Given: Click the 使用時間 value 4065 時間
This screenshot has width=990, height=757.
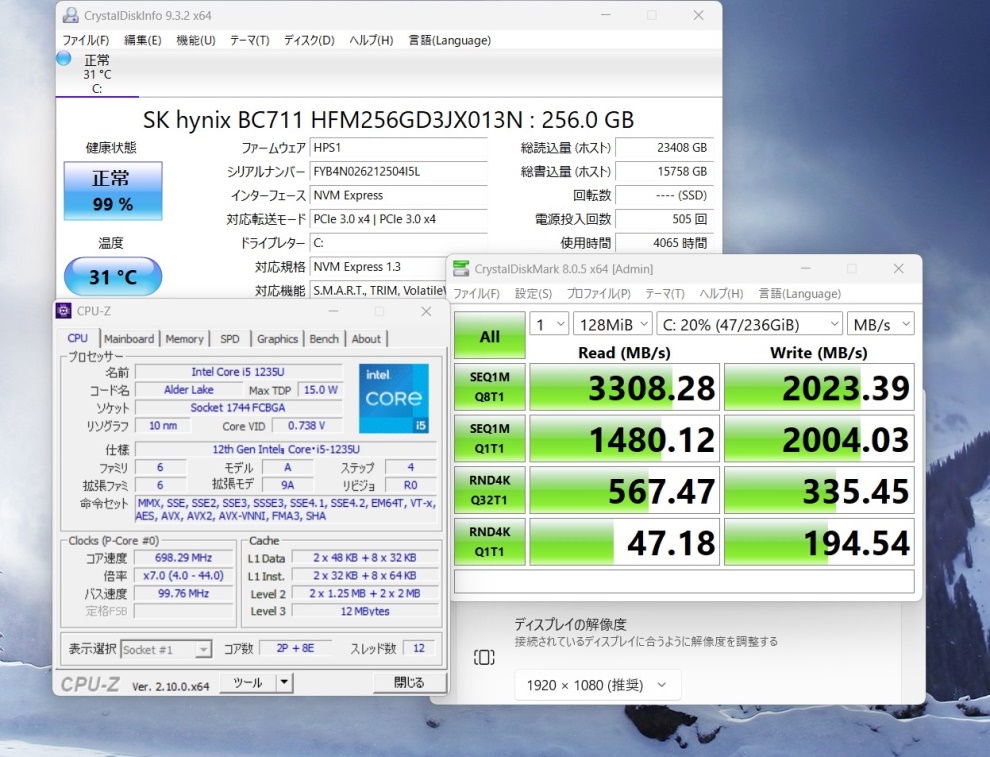Looking at the screenshot, I should click(x=664, y=243).
